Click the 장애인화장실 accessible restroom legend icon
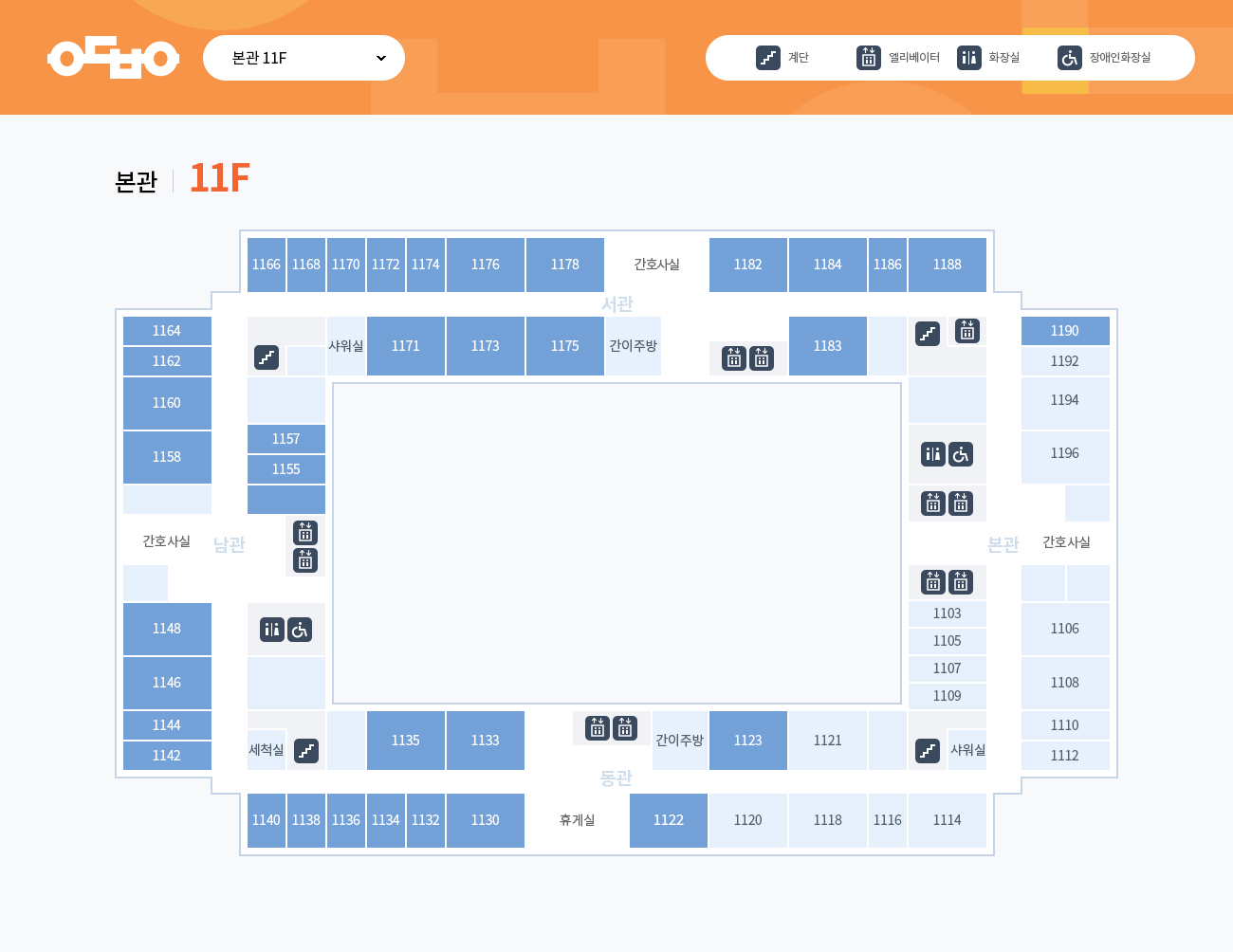The width and height of the screenshot is (1233, 952). tap(1070, 58)
